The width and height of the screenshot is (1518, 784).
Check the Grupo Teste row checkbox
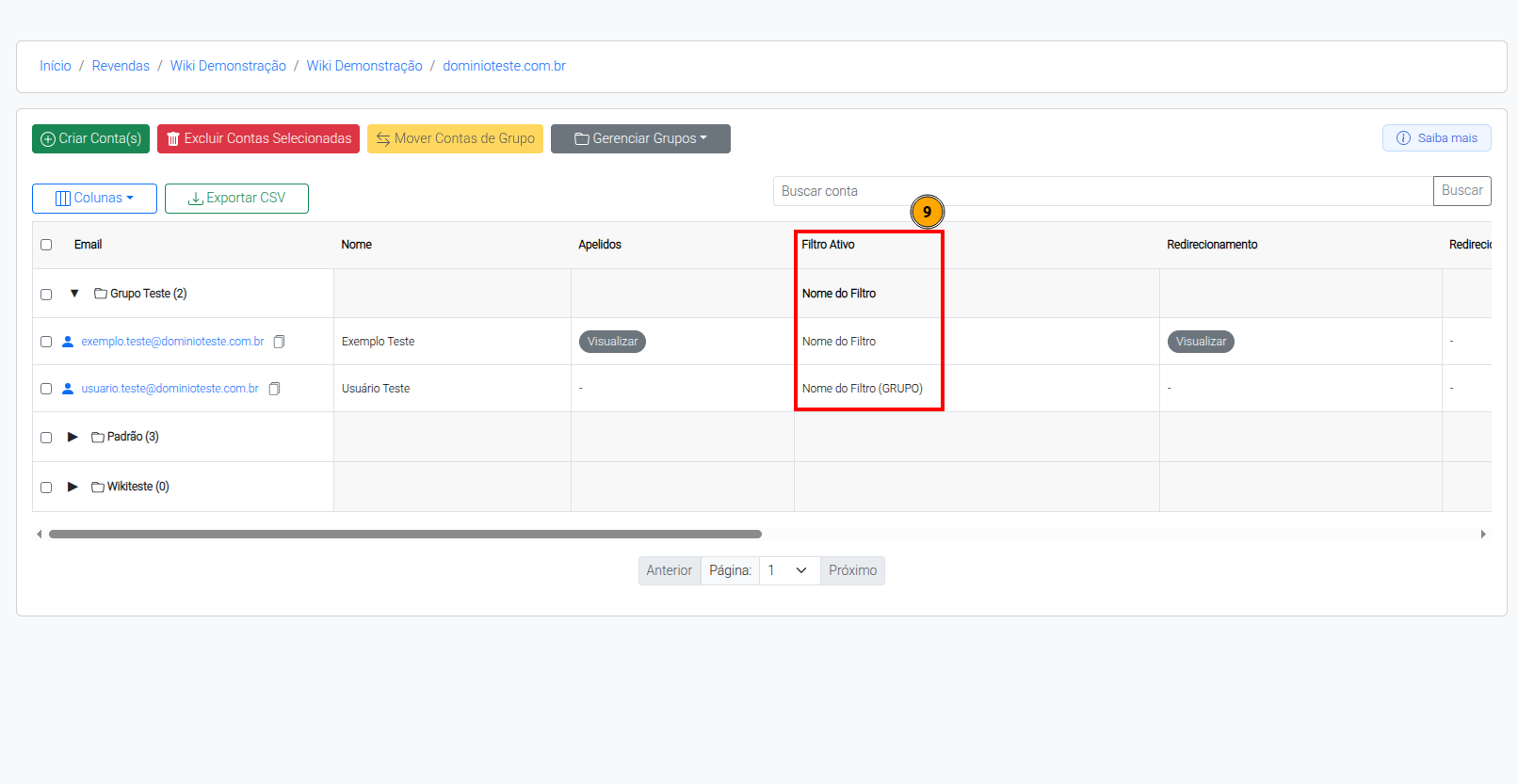pos(46,295)
